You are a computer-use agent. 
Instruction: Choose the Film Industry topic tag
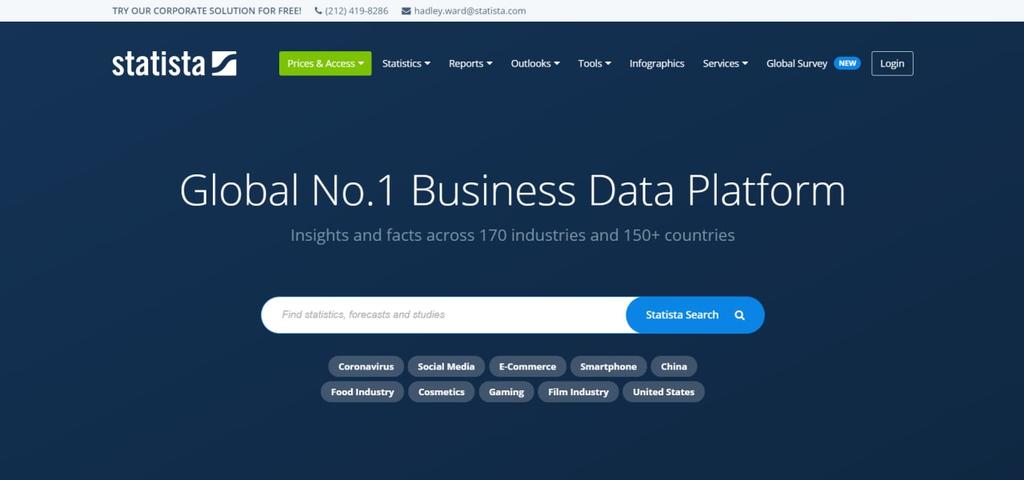[x=578, y=392]
